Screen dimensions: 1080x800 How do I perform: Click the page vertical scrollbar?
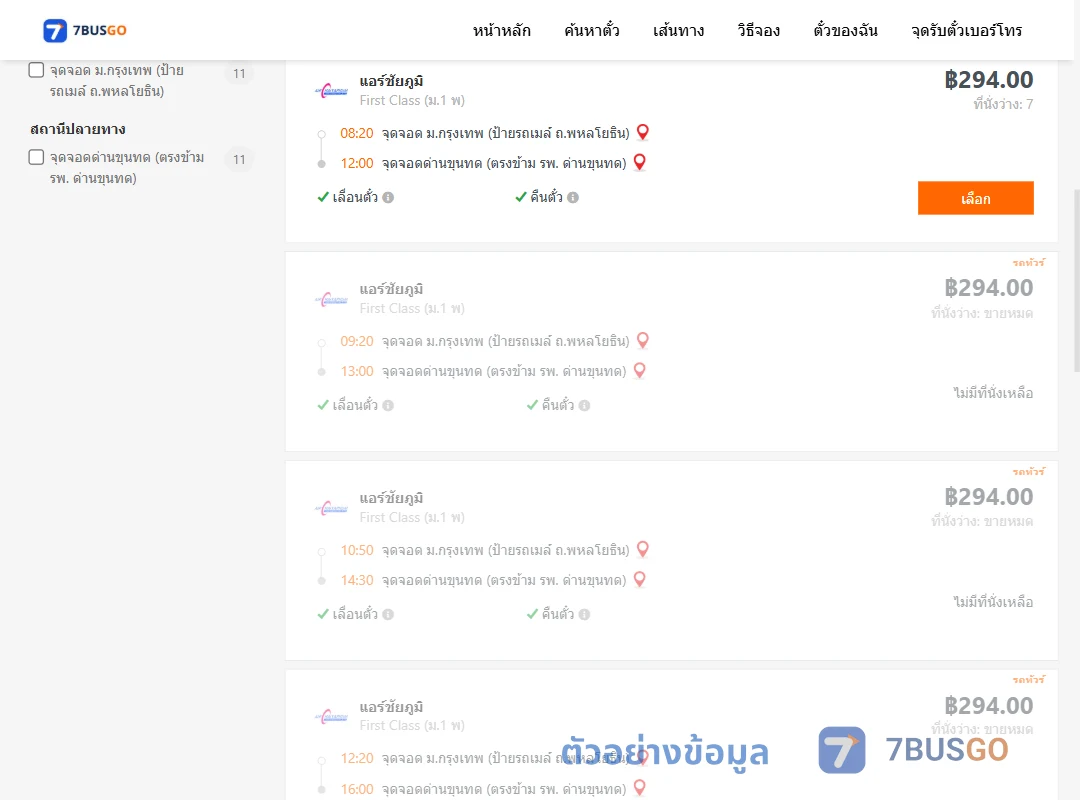click(1076, 280)
